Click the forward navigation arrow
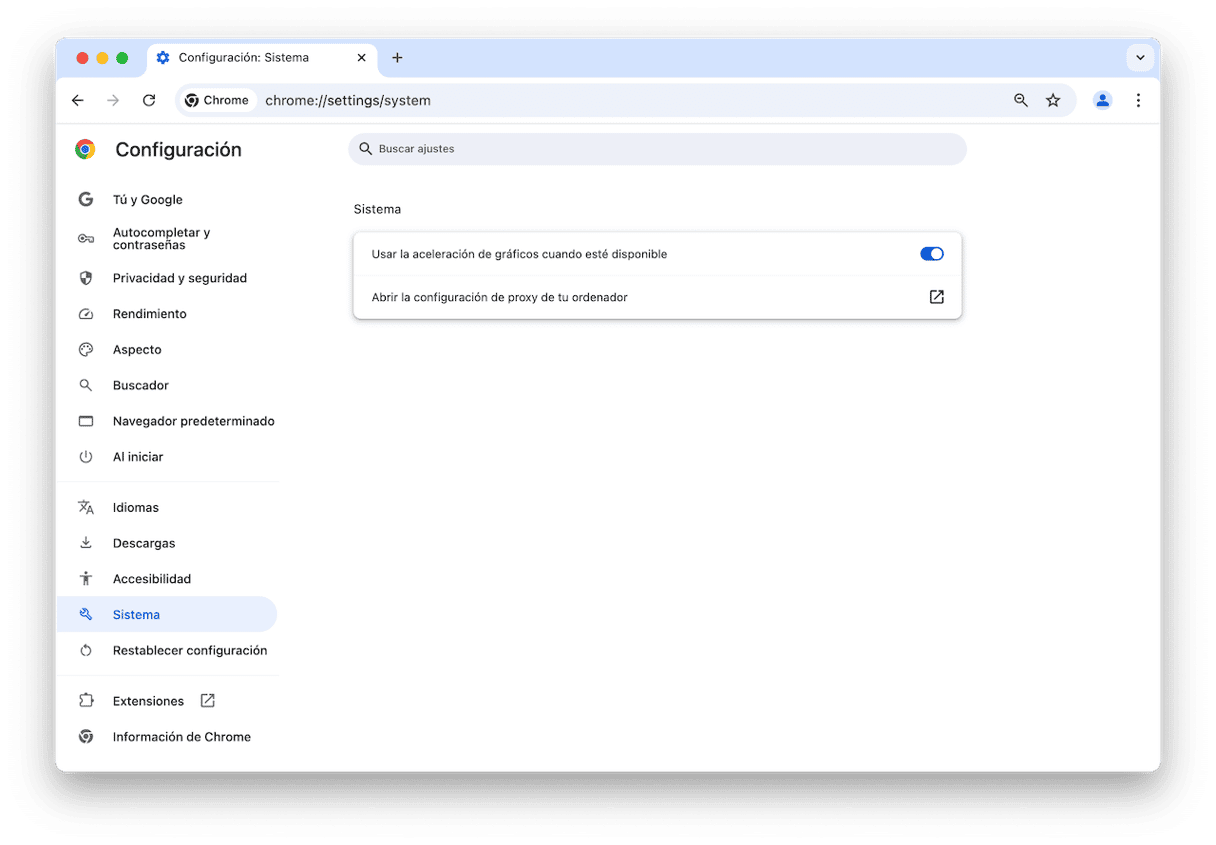This screenshot has height=845, width=1216. [113, 100]
